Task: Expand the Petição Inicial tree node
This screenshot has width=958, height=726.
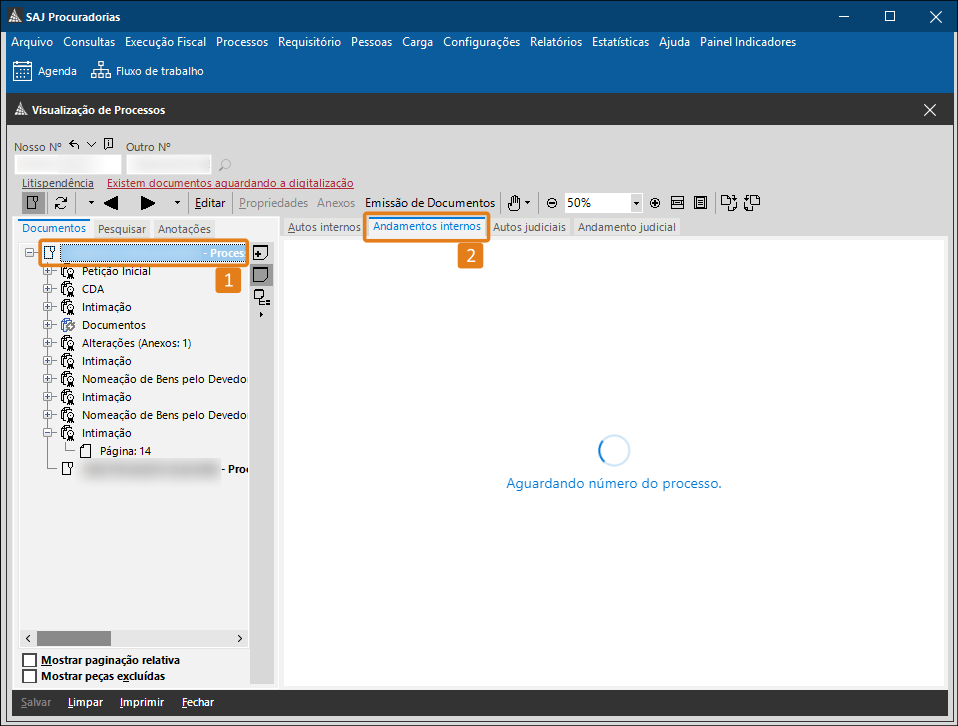Action: (x=47, y=271)
